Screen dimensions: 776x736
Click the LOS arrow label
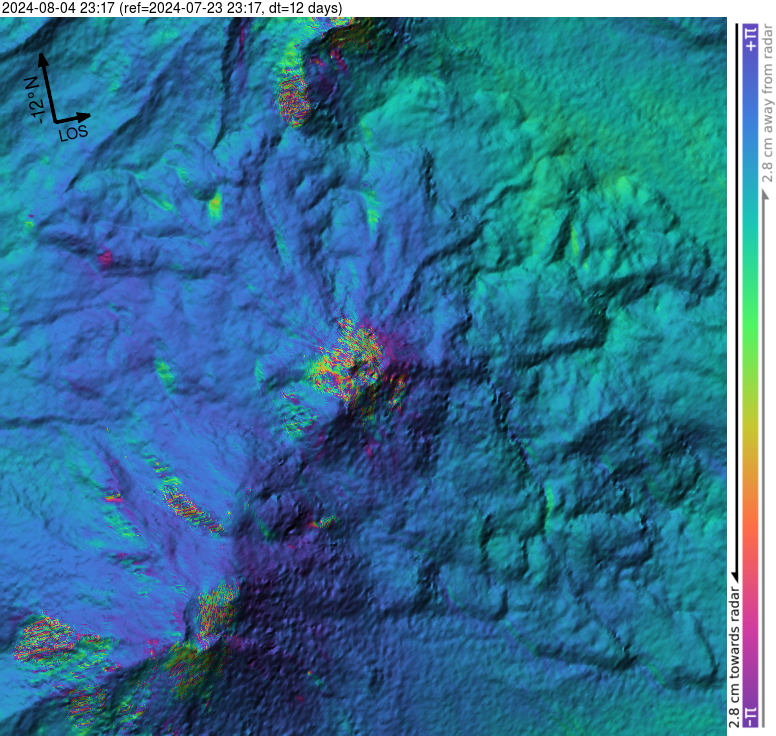[73, 133]
